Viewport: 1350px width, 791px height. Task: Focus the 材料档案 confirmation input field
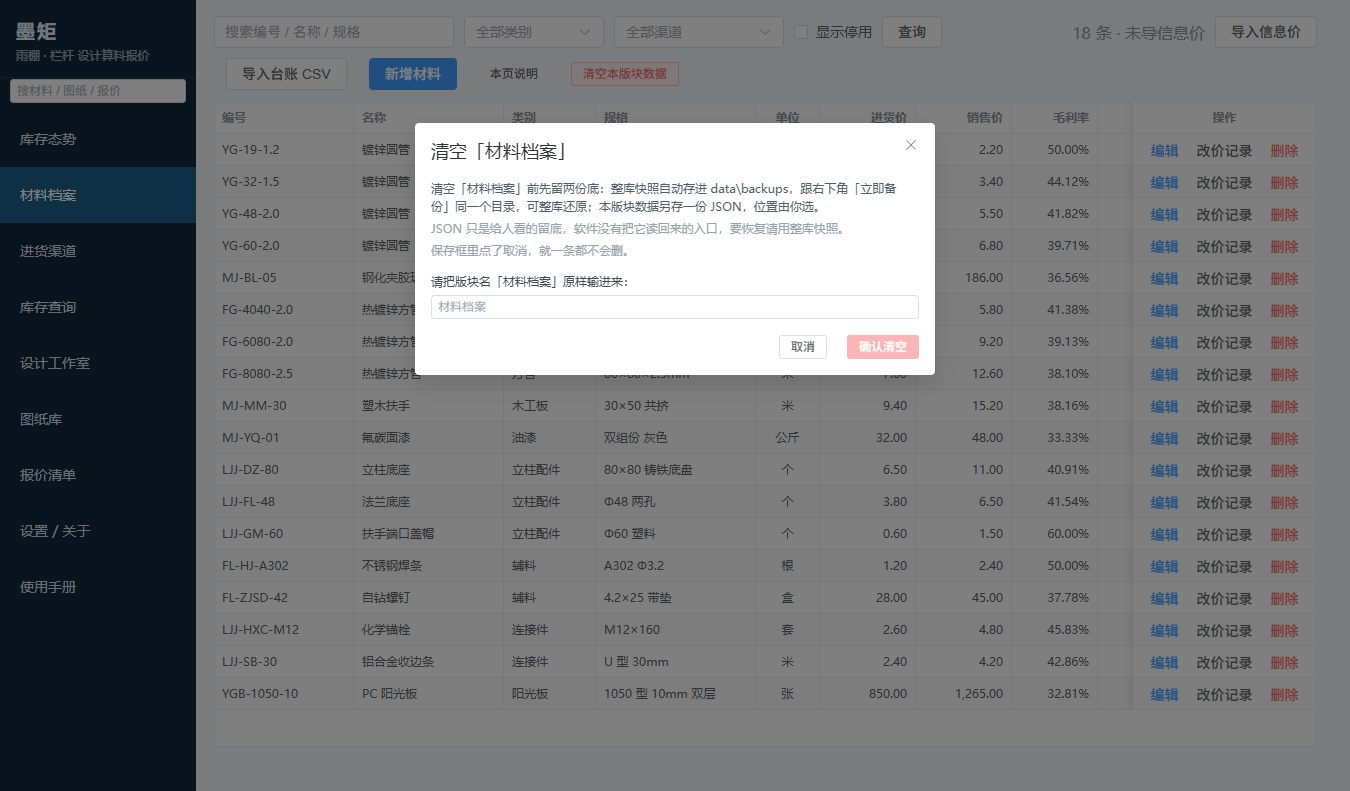coord(675,307)
